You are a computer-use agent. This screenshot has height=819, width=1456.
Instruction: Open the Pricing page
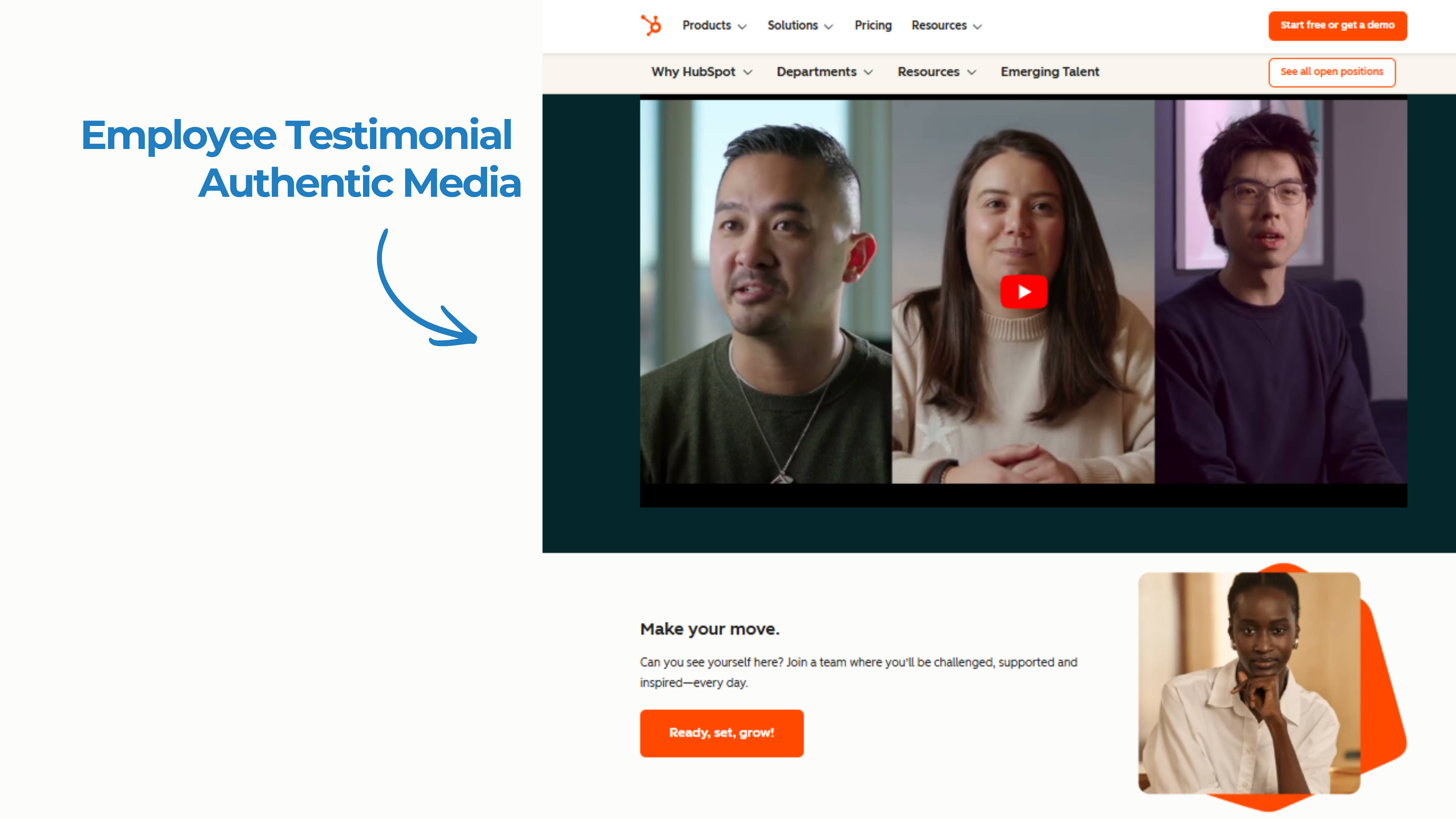click(x=873, y=25)
